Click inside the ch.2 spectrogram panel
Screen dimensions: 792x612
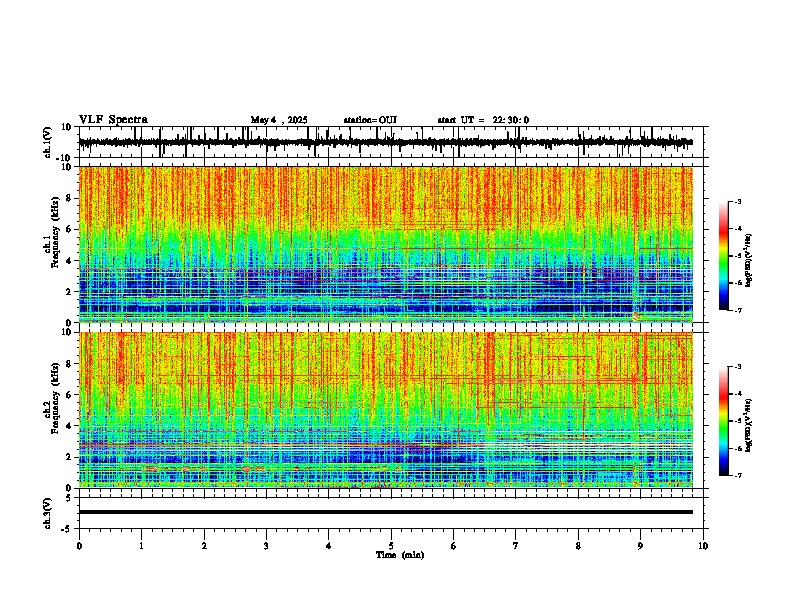385,410
